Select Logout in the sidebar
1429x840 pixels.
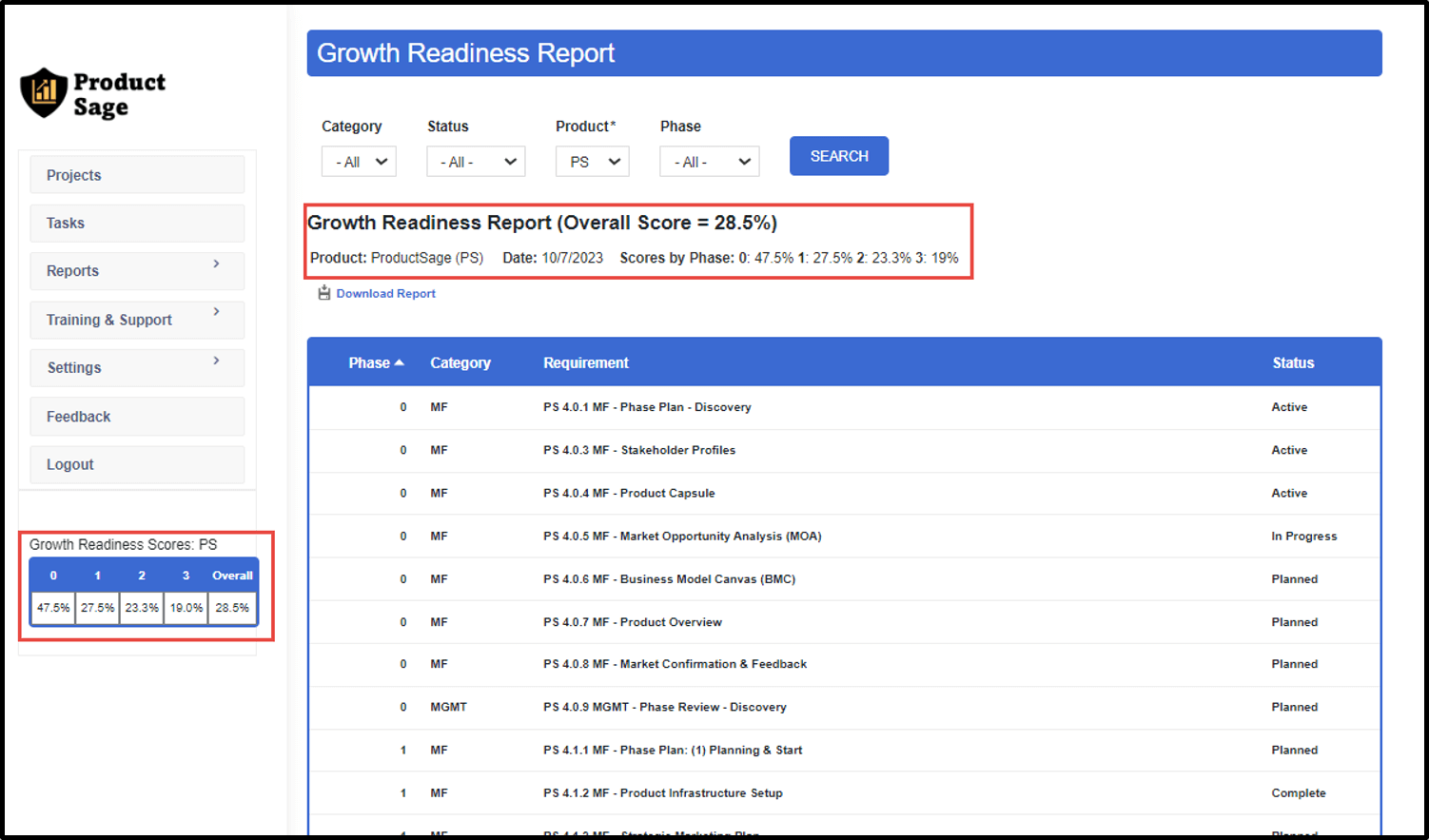[x=137, y=464]
